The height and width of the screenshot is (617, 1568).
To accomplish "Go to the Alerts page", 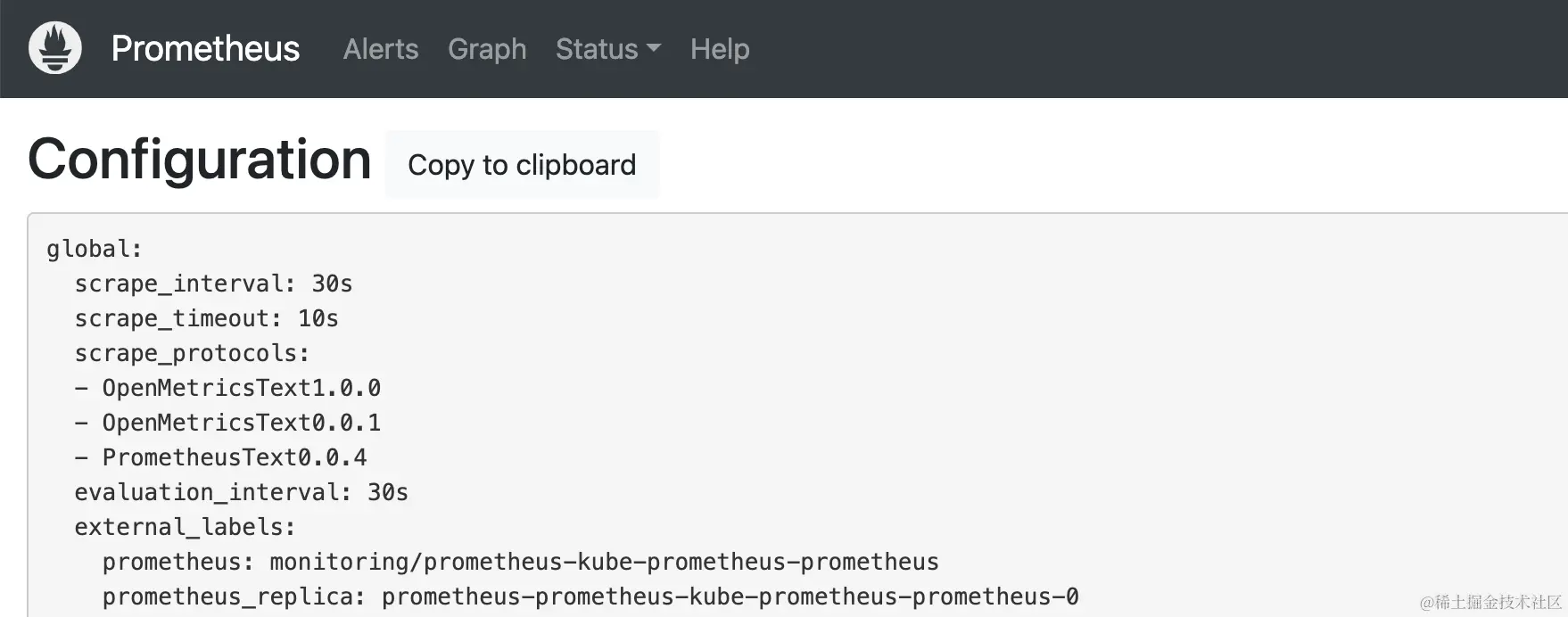I will coord(381,49).
